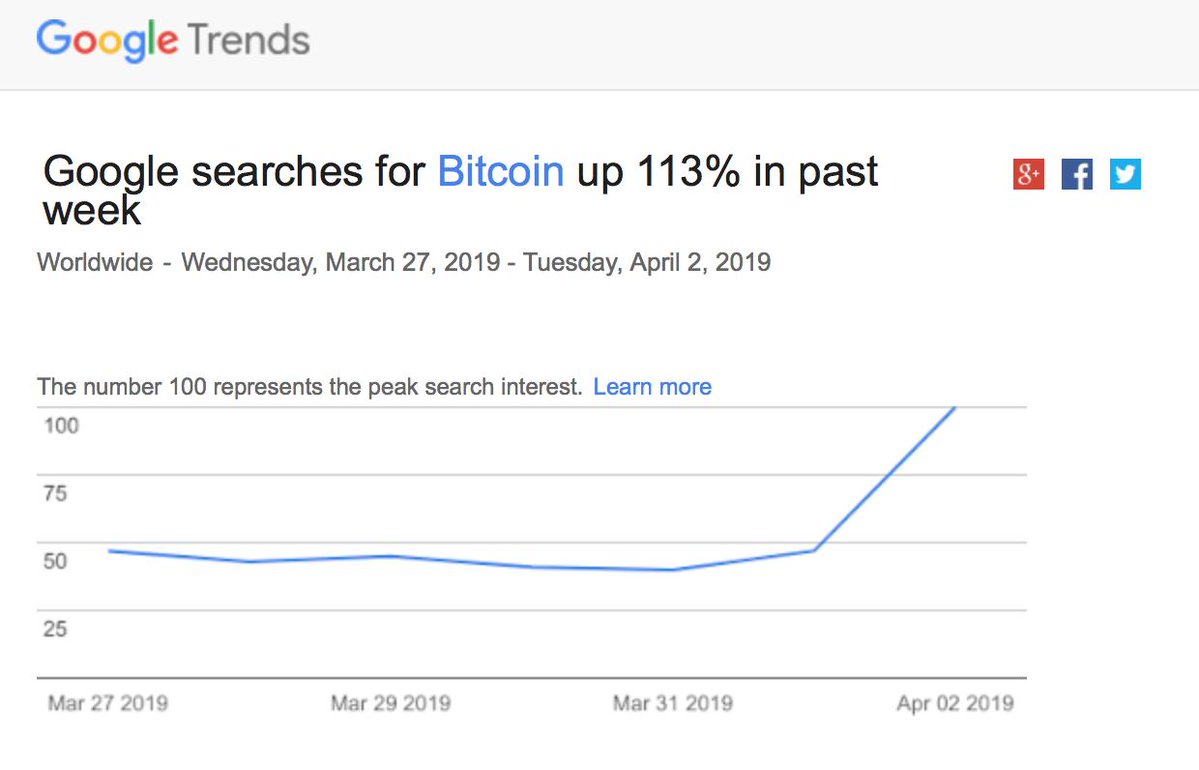Click the Apr 02 2019 axis label
The height and width of the screenshot is (770, 1199).
coord(955,703)
